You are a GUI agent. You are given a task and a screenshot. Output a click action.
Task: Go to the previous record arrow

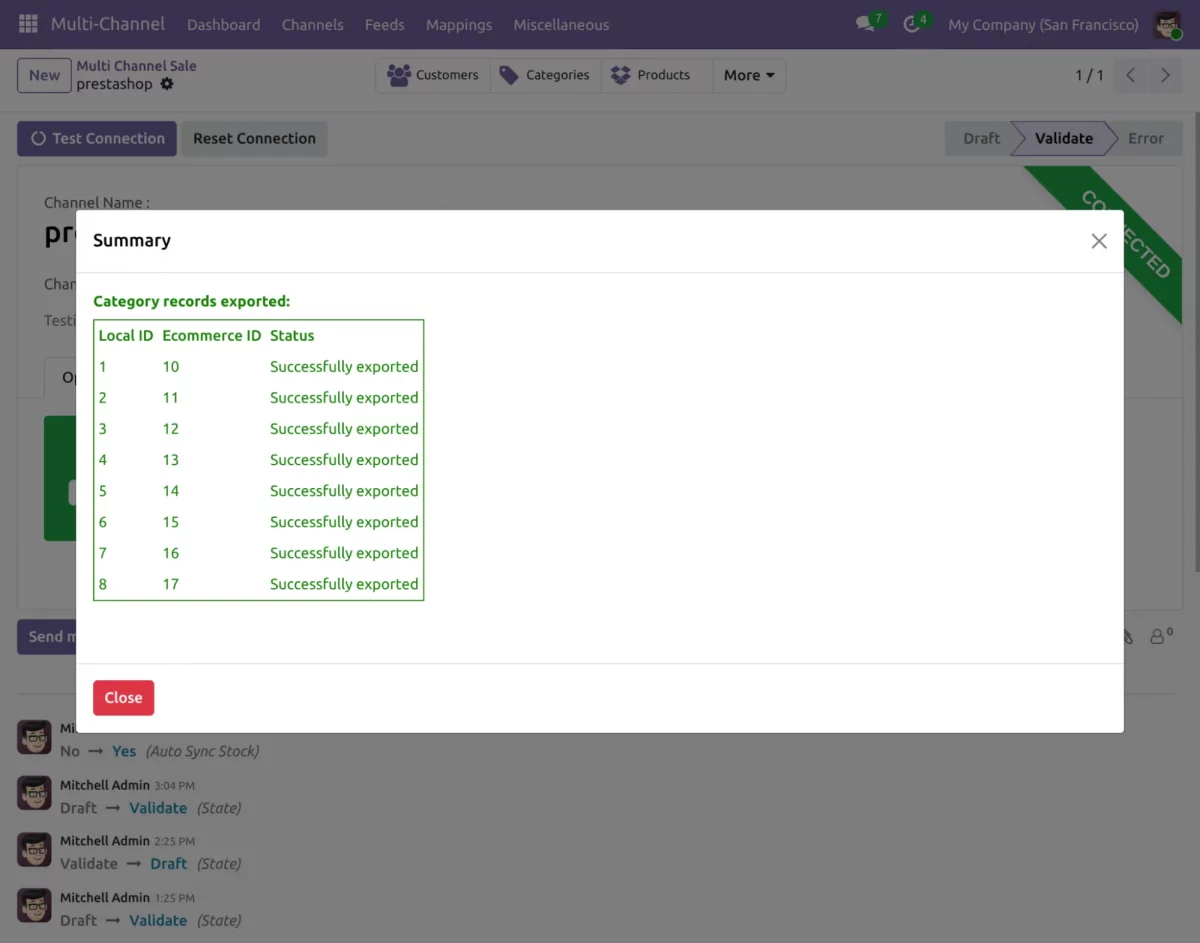click(x=1131, y=75)
